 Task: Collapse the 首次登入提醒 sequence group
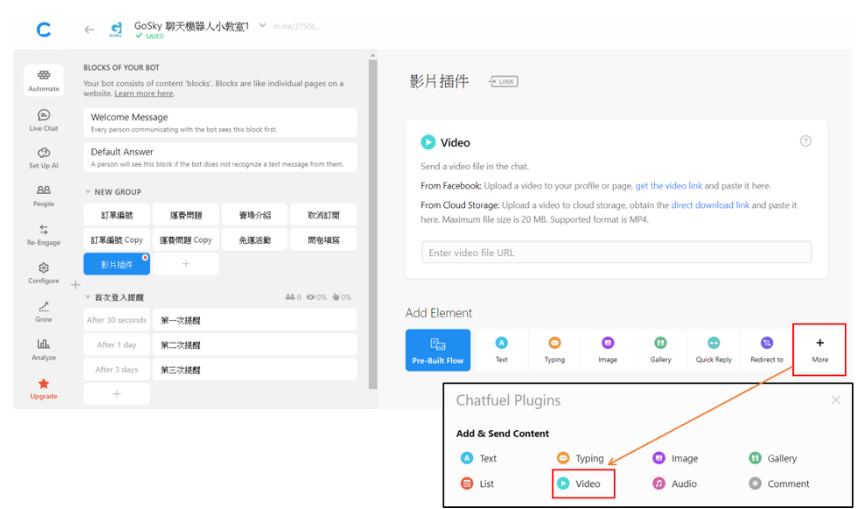(88, 297)
